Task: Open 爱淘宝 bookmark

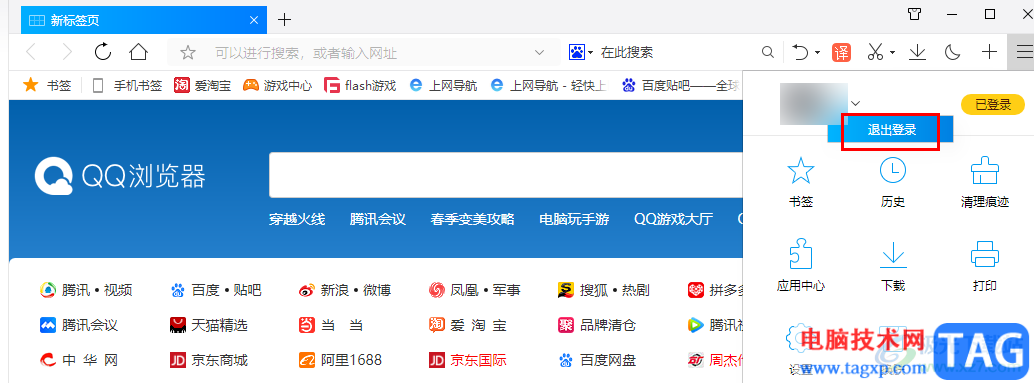Action: pyautogui.click(x=202, y=85)
